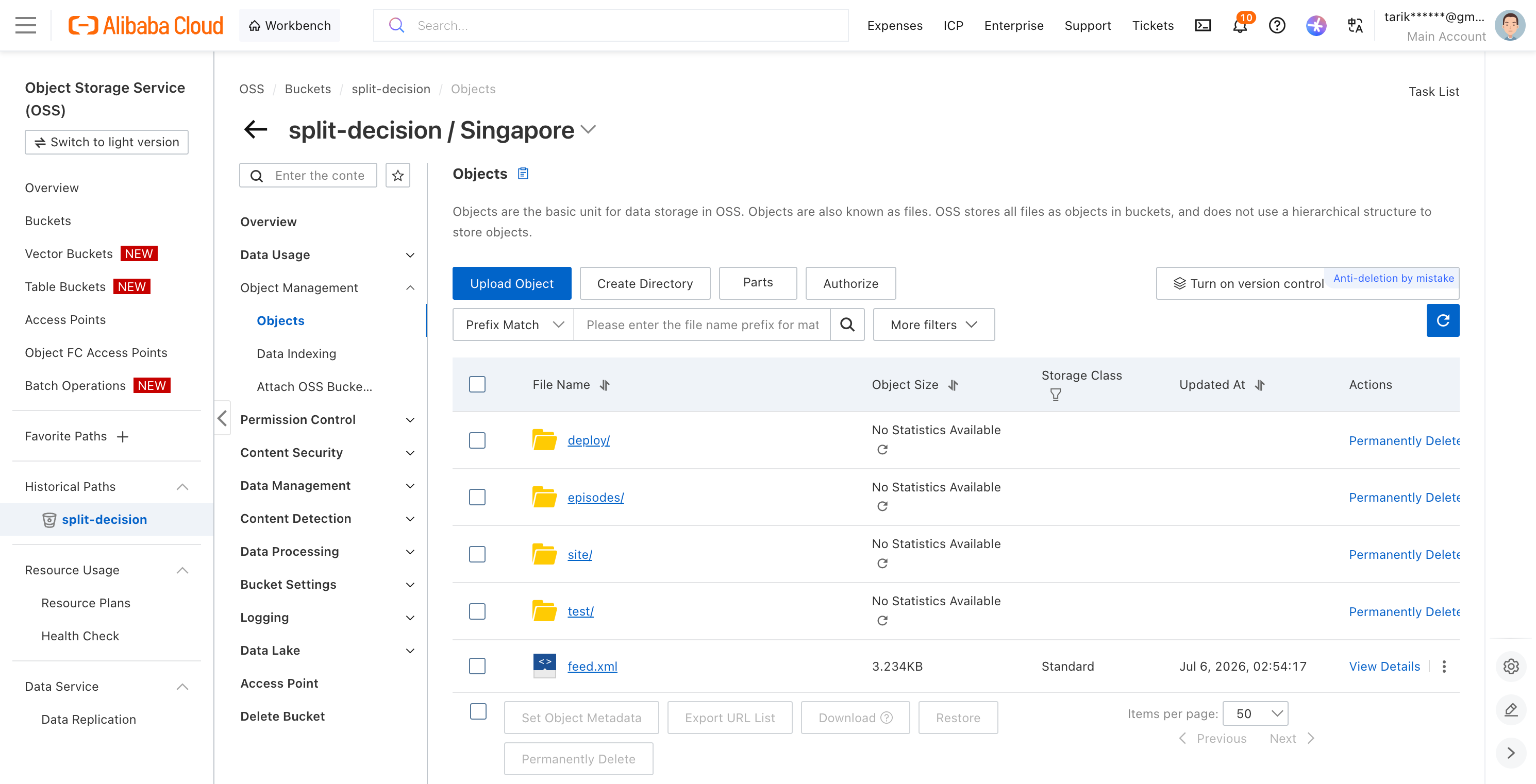This screenshot has height=784, width=1536.
Task: Open Expenses in the top bar
Action: [x=894, y=25]
